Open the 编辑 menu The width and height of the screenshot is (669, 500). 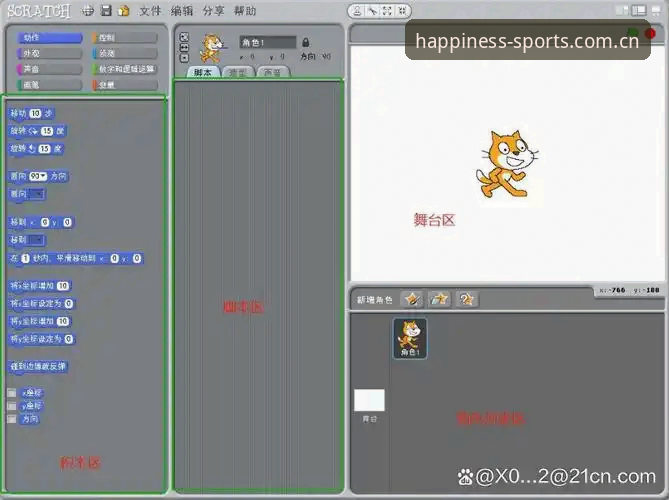182,11
